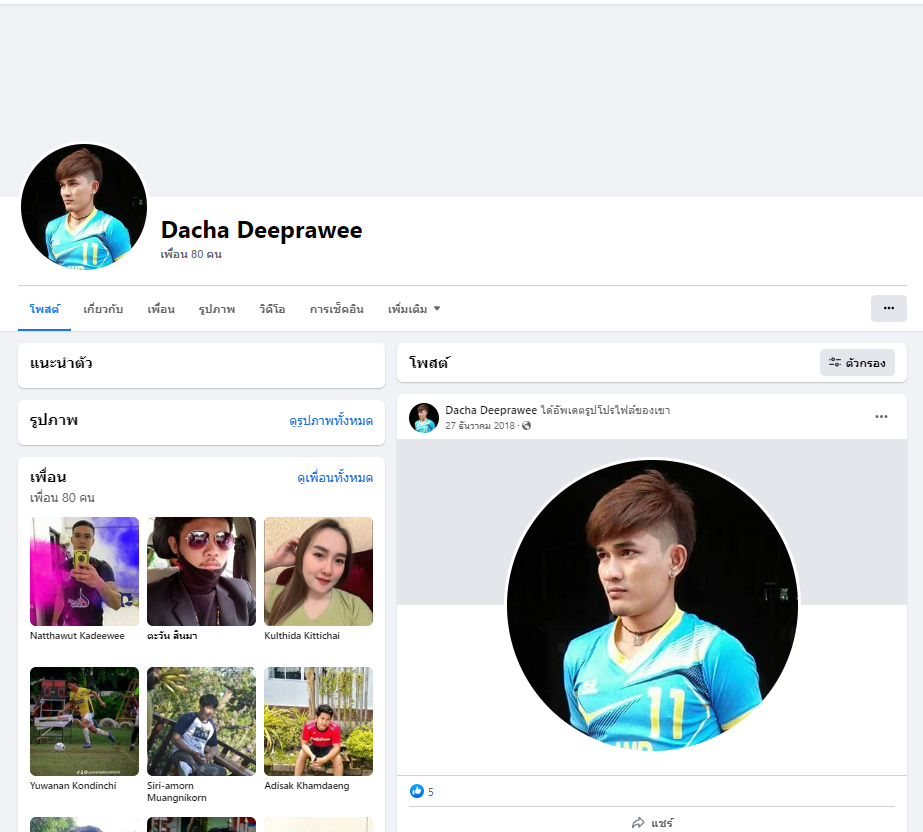The width and height of the screenshot is (923, 832).
Task: Go to the รูปภาพ tab
Action: point(217,309)
